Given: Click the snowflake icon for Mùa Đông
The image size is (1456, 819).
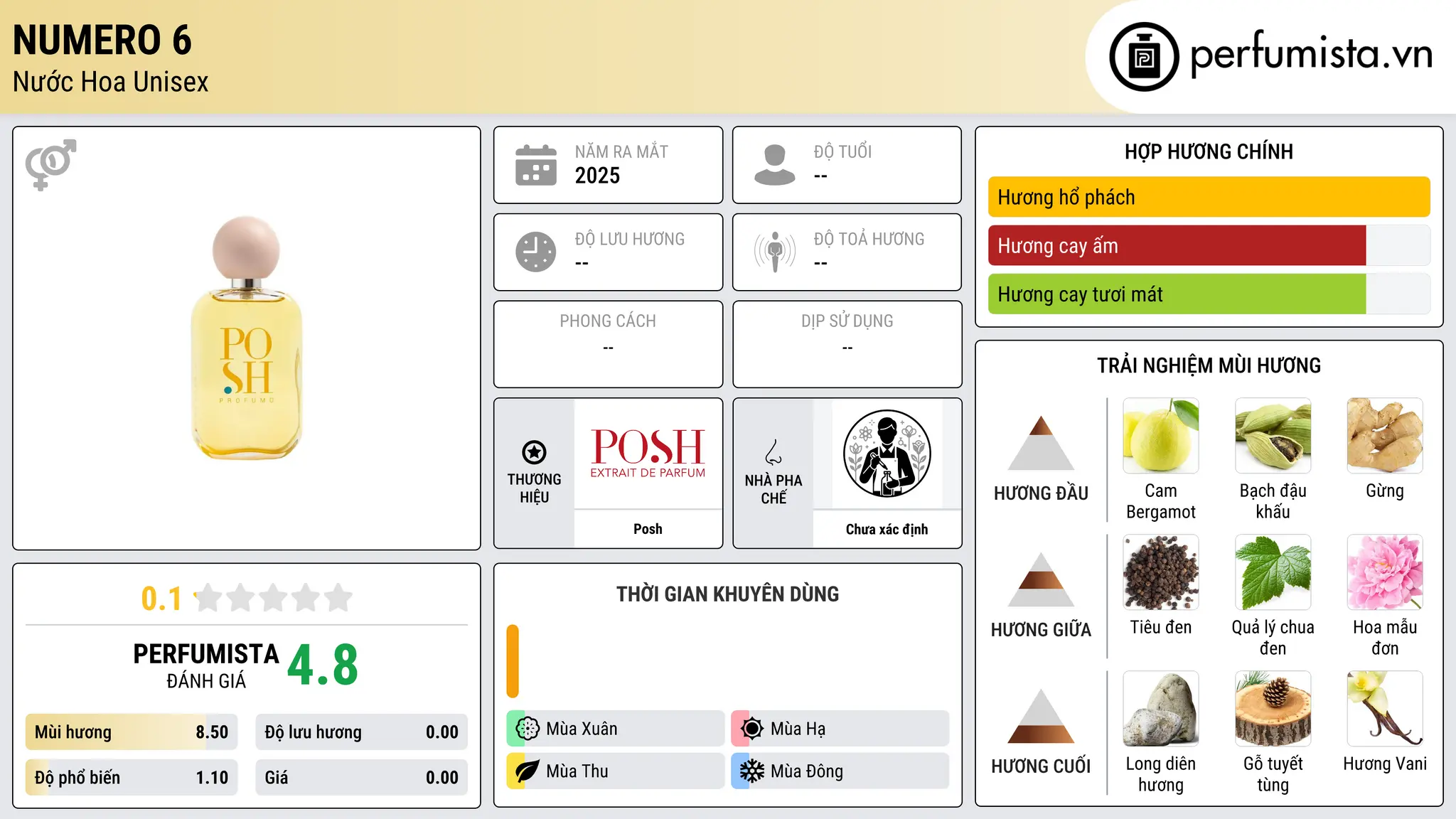Looking at the screenshot, I should point(752,771).
